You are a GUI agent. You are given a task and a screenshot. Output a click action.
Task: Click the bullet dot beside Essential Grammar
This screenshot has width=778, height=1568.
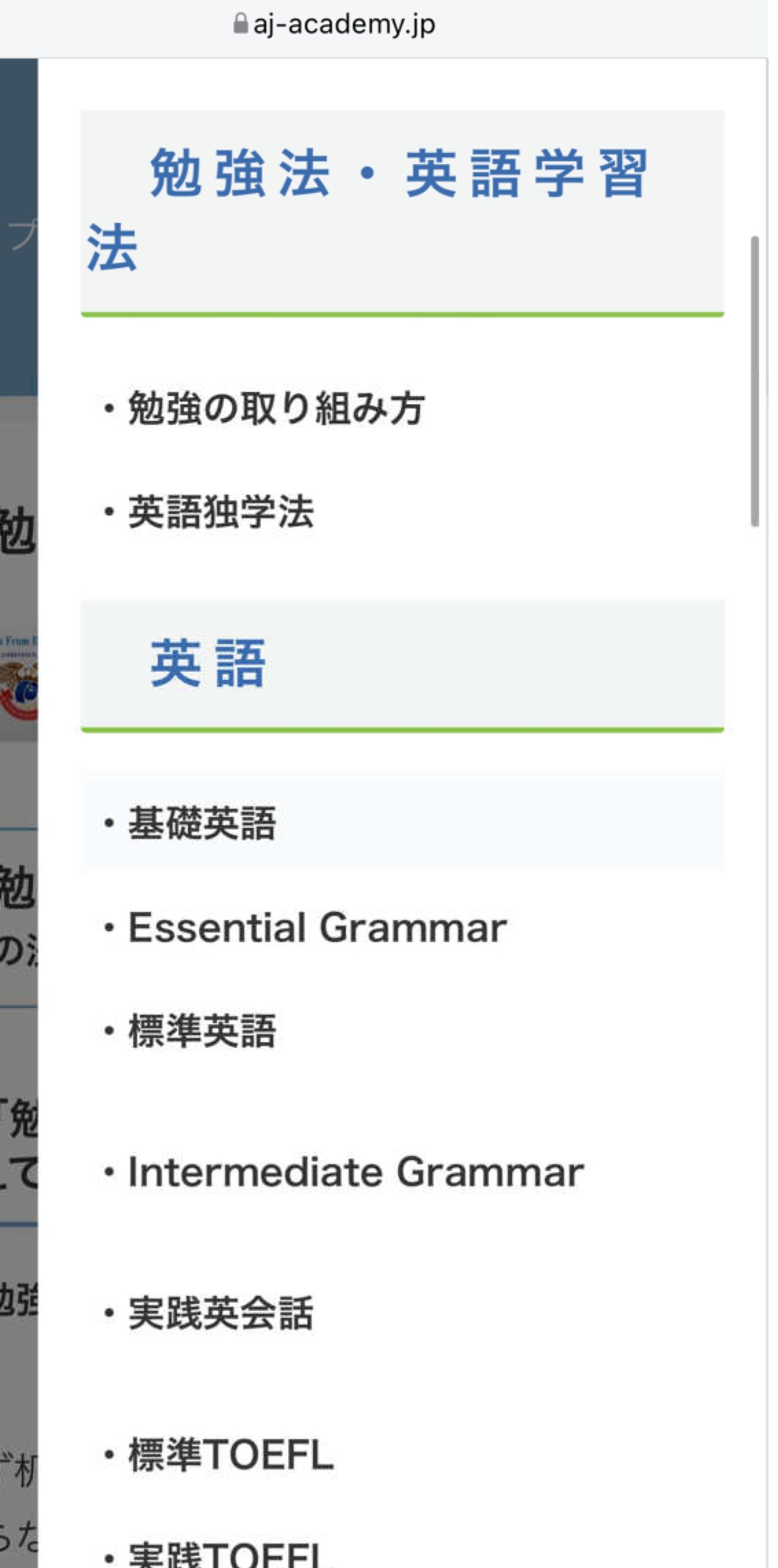coord(109,929)
